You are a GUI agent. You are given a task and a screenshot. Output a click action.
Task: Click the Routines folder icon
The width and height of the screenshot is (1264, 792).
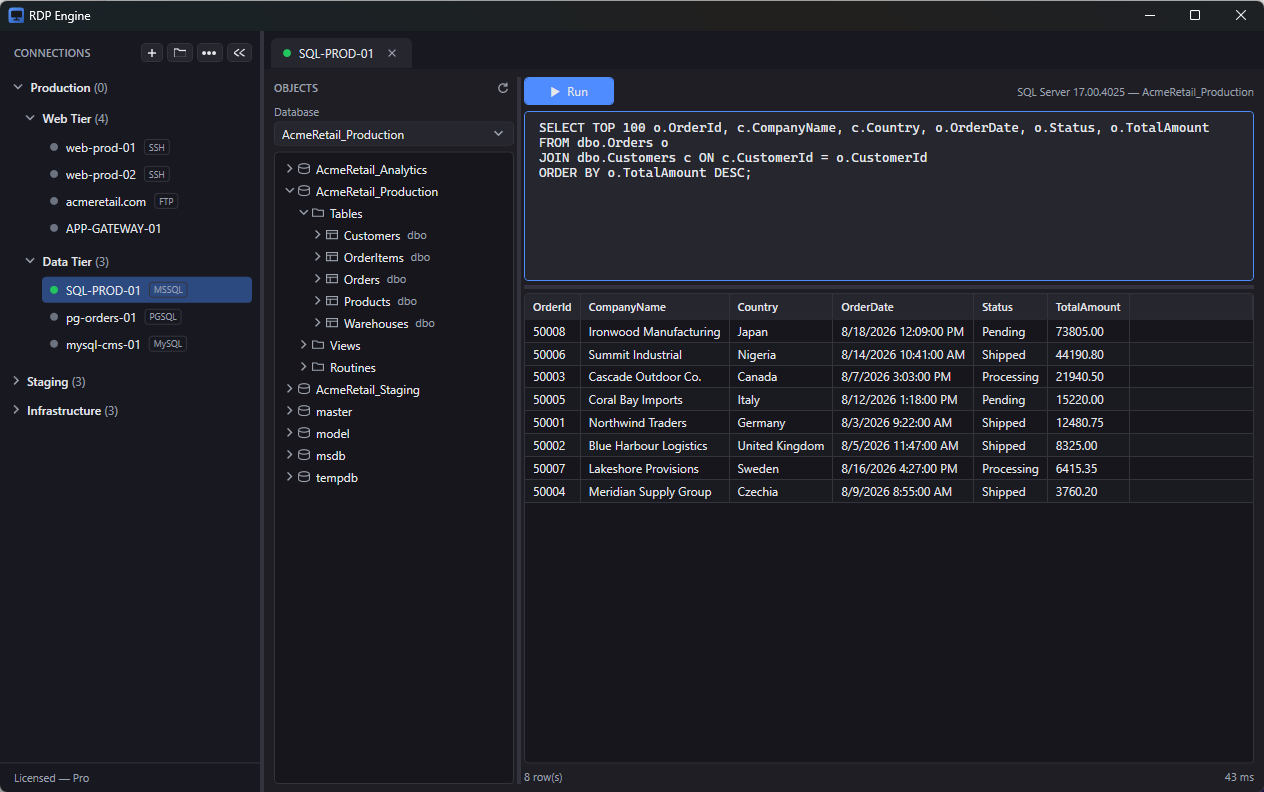coord(318,367)
